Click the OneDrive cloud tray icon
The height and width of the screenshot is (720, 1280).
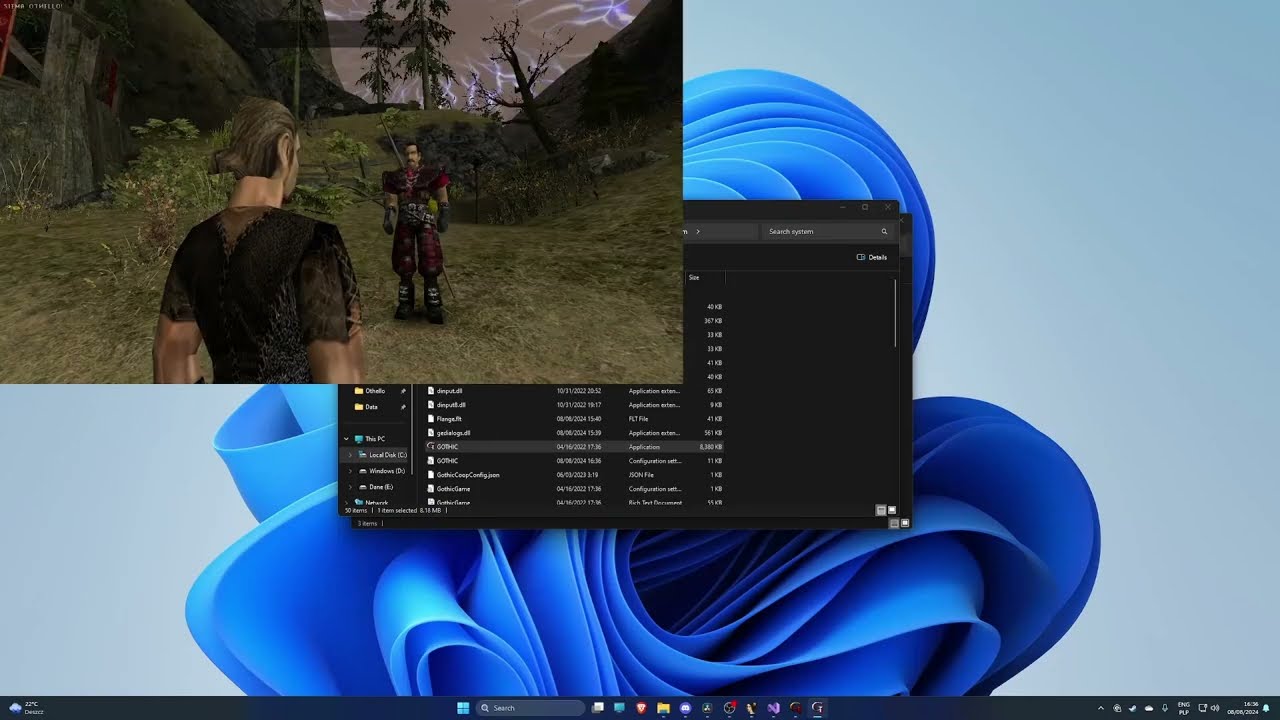[x=1149, y=708]
